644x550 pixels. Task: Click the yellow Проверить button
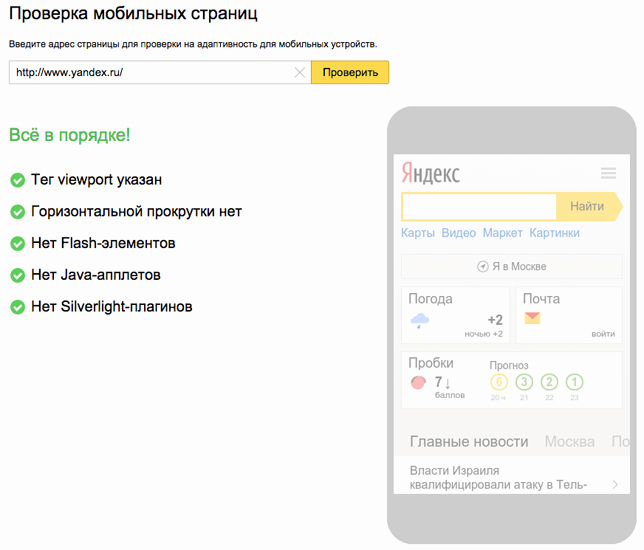click(x=350, y=72)
